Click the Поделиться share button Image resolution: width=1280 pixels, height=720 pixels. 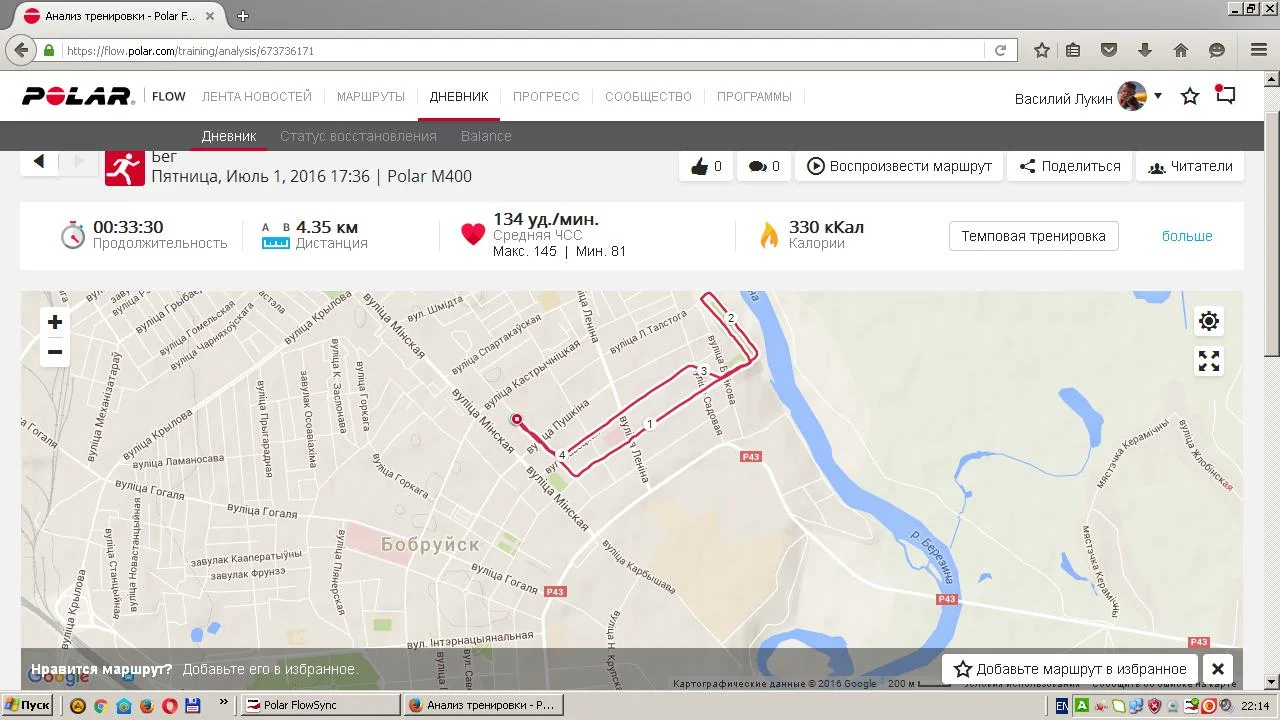point(1069,166)
